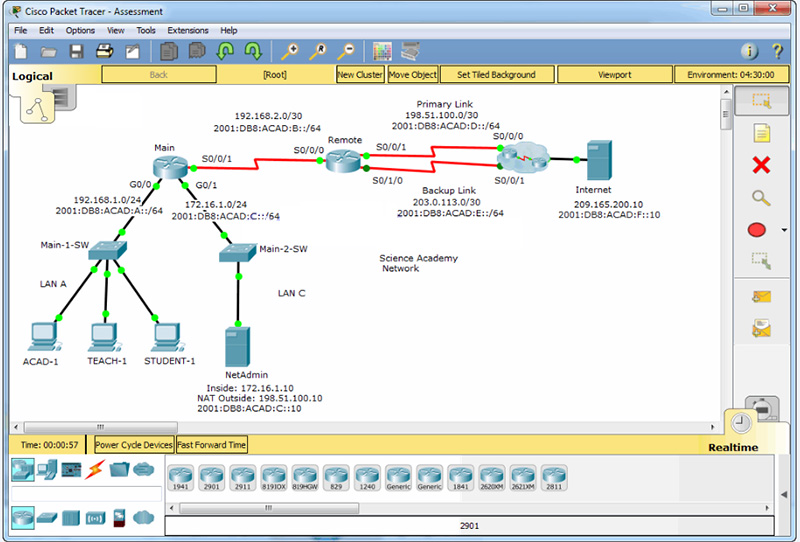
Task: Open the Edit menu
Action: point(46,30)
